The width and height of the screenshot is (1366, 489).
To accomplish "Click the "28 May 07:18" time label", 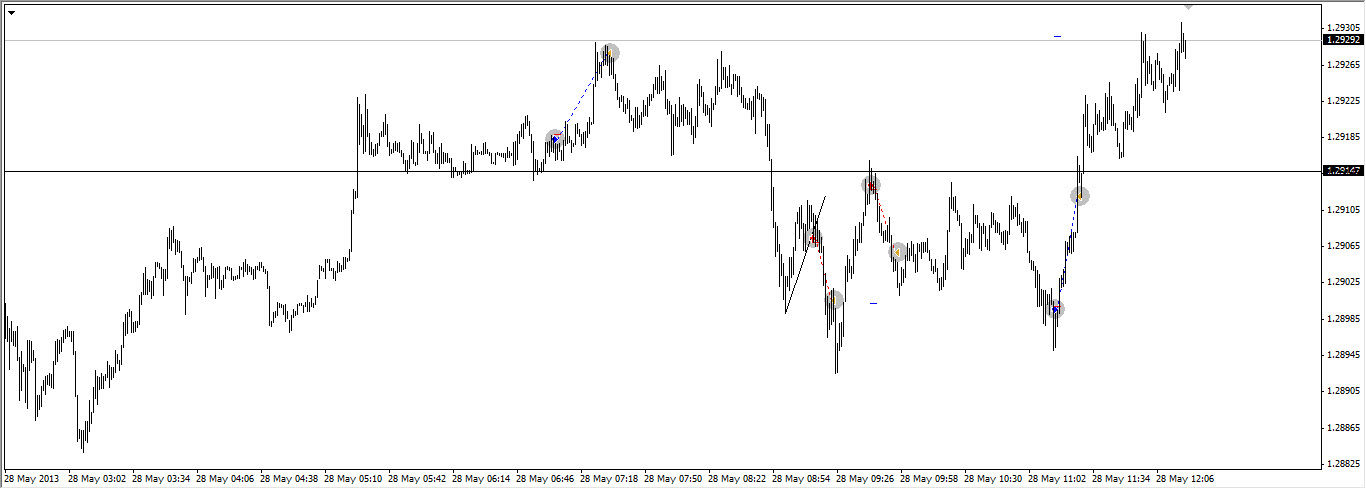I will point(610,479).
